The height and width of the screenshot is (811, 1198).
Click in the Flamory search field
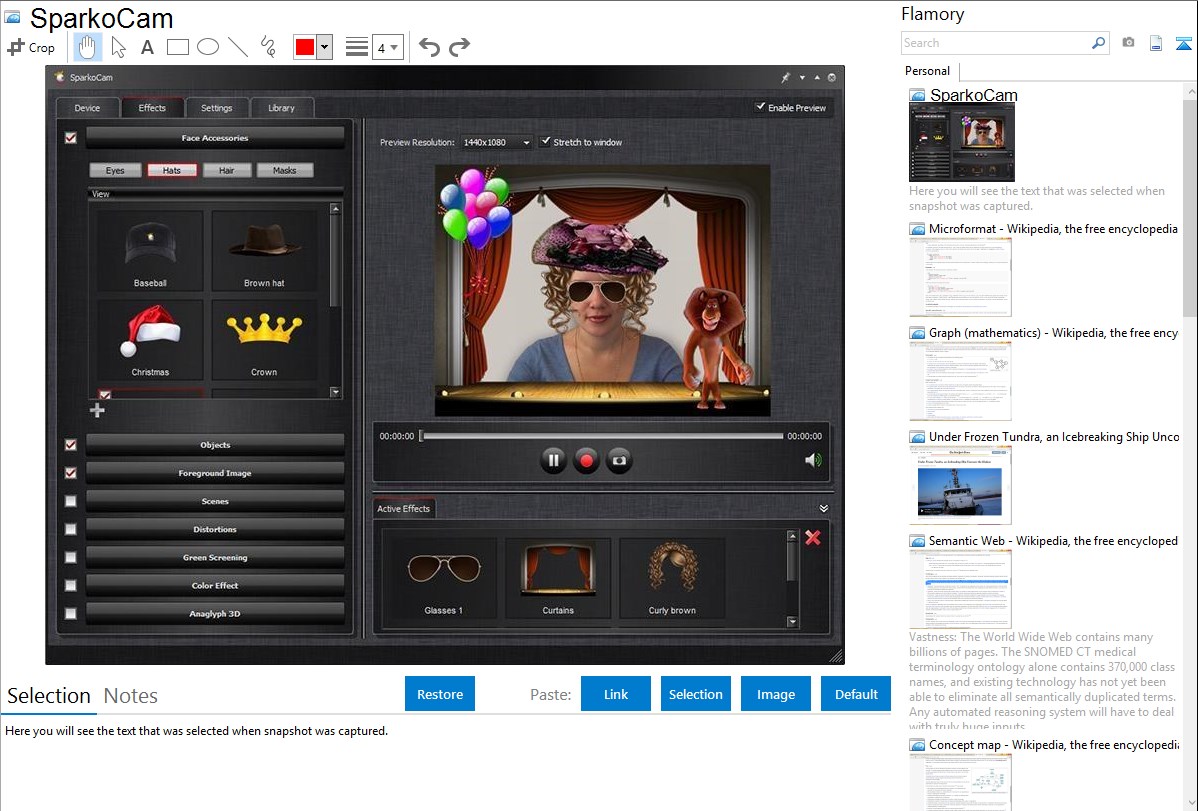coord(995,43)
